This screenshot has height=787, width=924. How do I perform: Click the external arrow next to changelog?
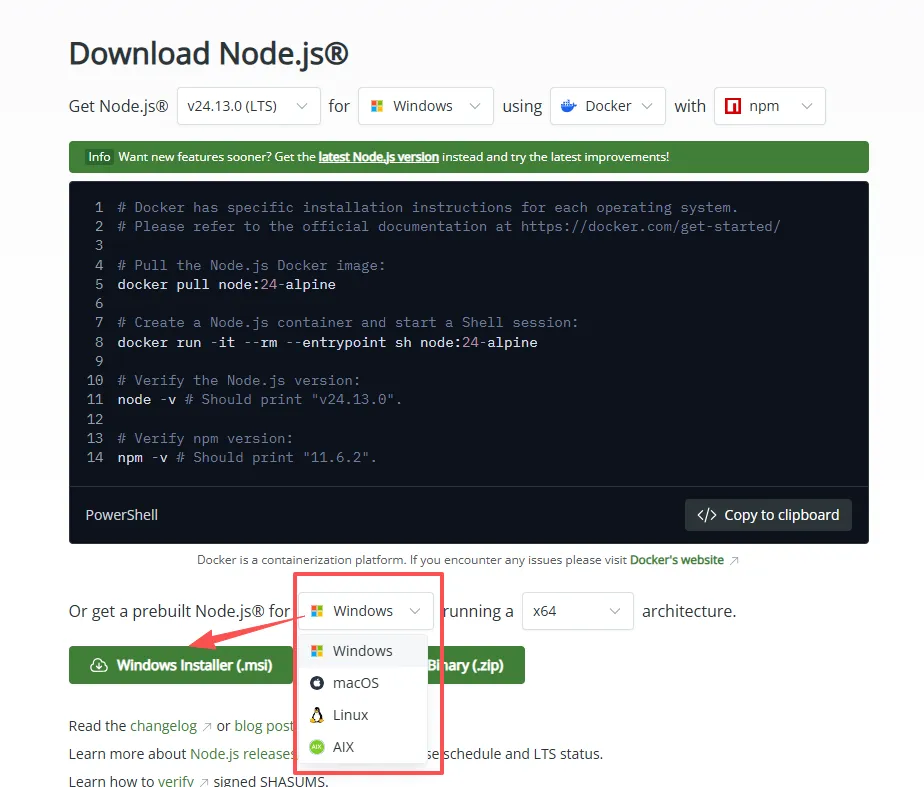click(207, 727)
